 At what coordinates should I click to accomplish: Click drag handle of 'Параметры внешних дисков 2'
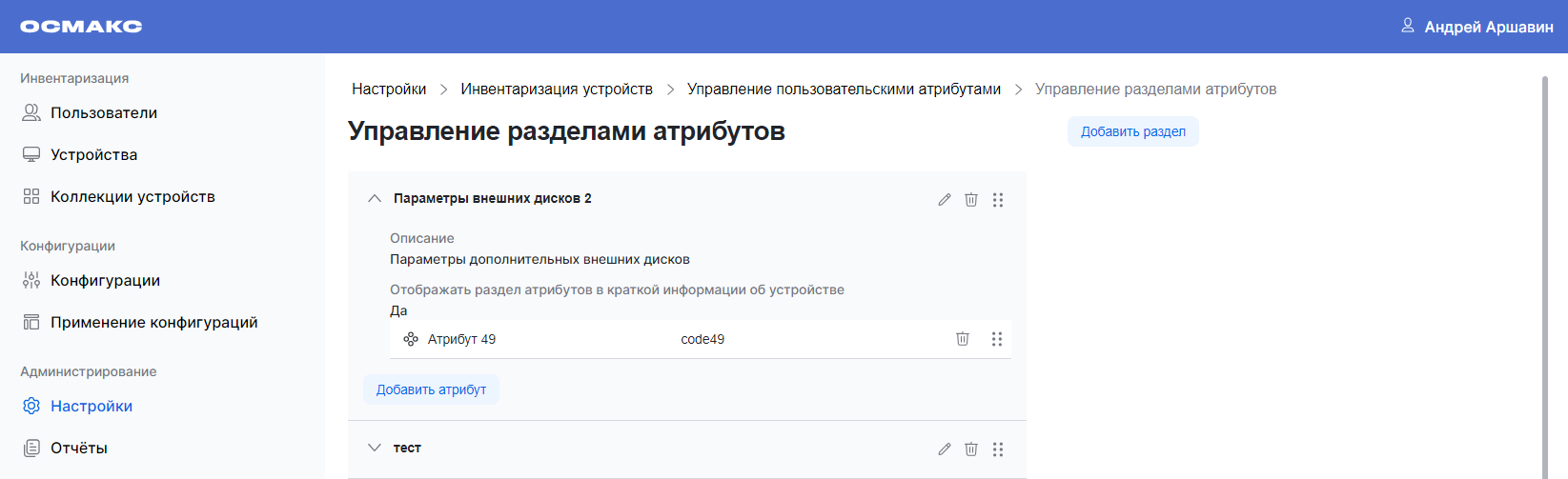[x=997, y=200]
